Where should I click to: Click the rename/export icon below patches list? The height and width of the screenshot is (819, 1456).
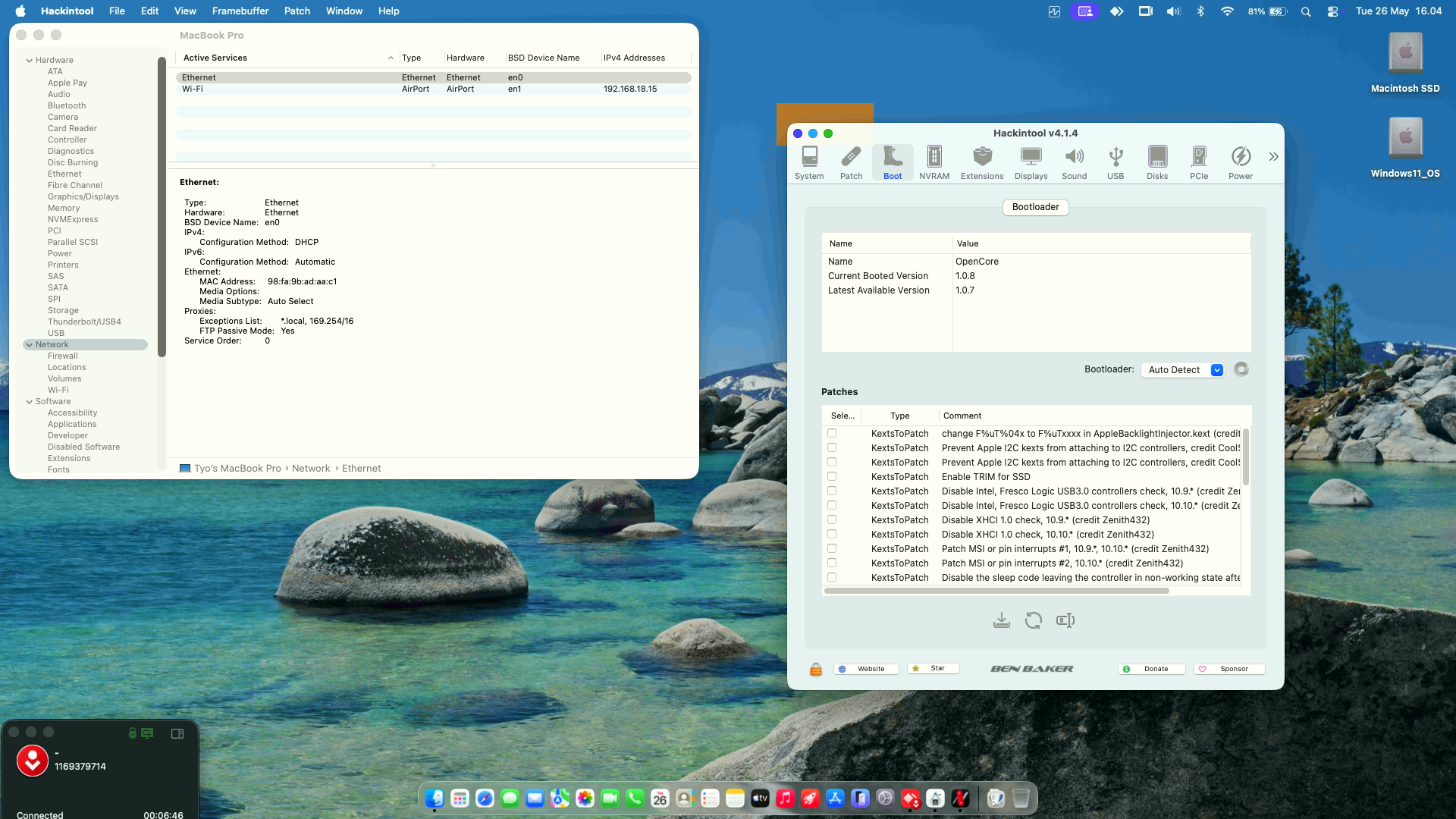click(1065, 620)
